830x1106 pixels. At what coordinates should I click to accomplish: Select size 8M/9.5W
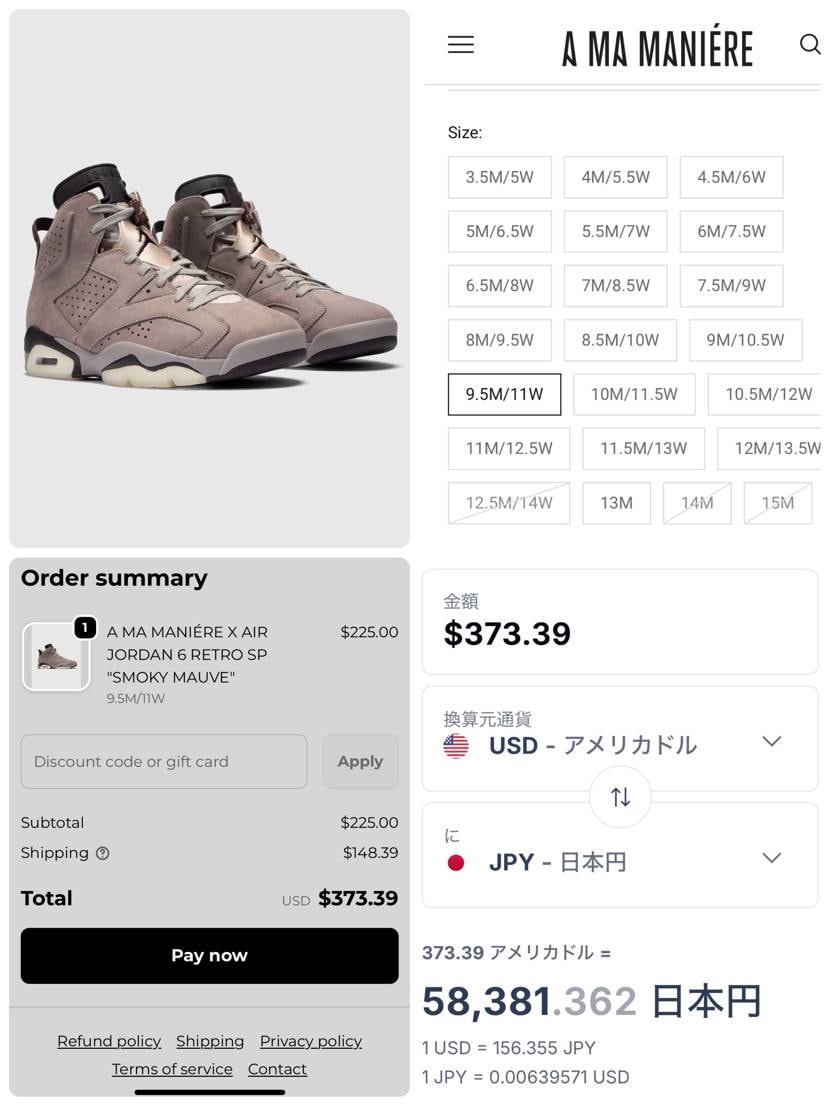(x=500, y=340)
